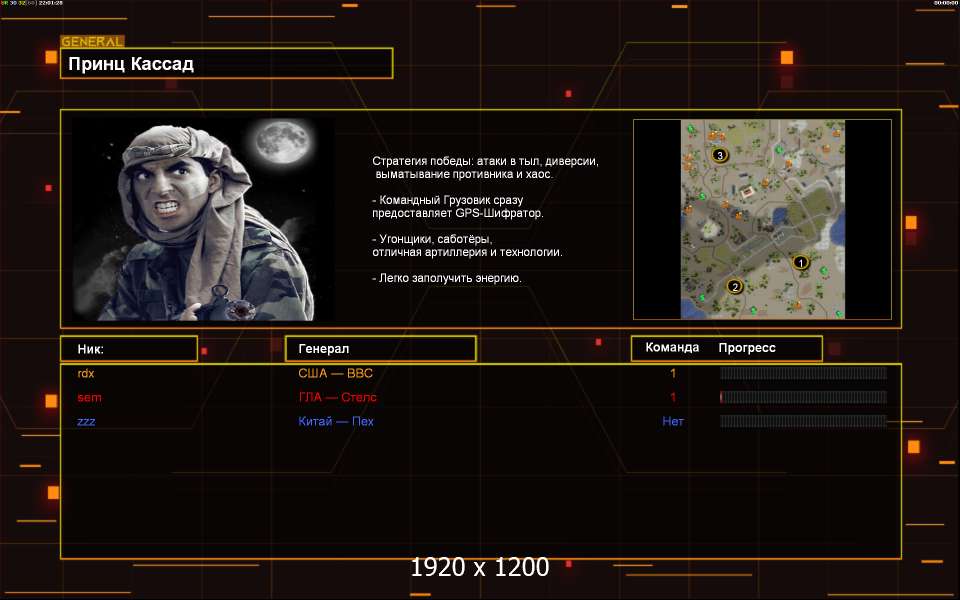
Task: Click the team value Нет for zzz
Action: click(673, 421)
